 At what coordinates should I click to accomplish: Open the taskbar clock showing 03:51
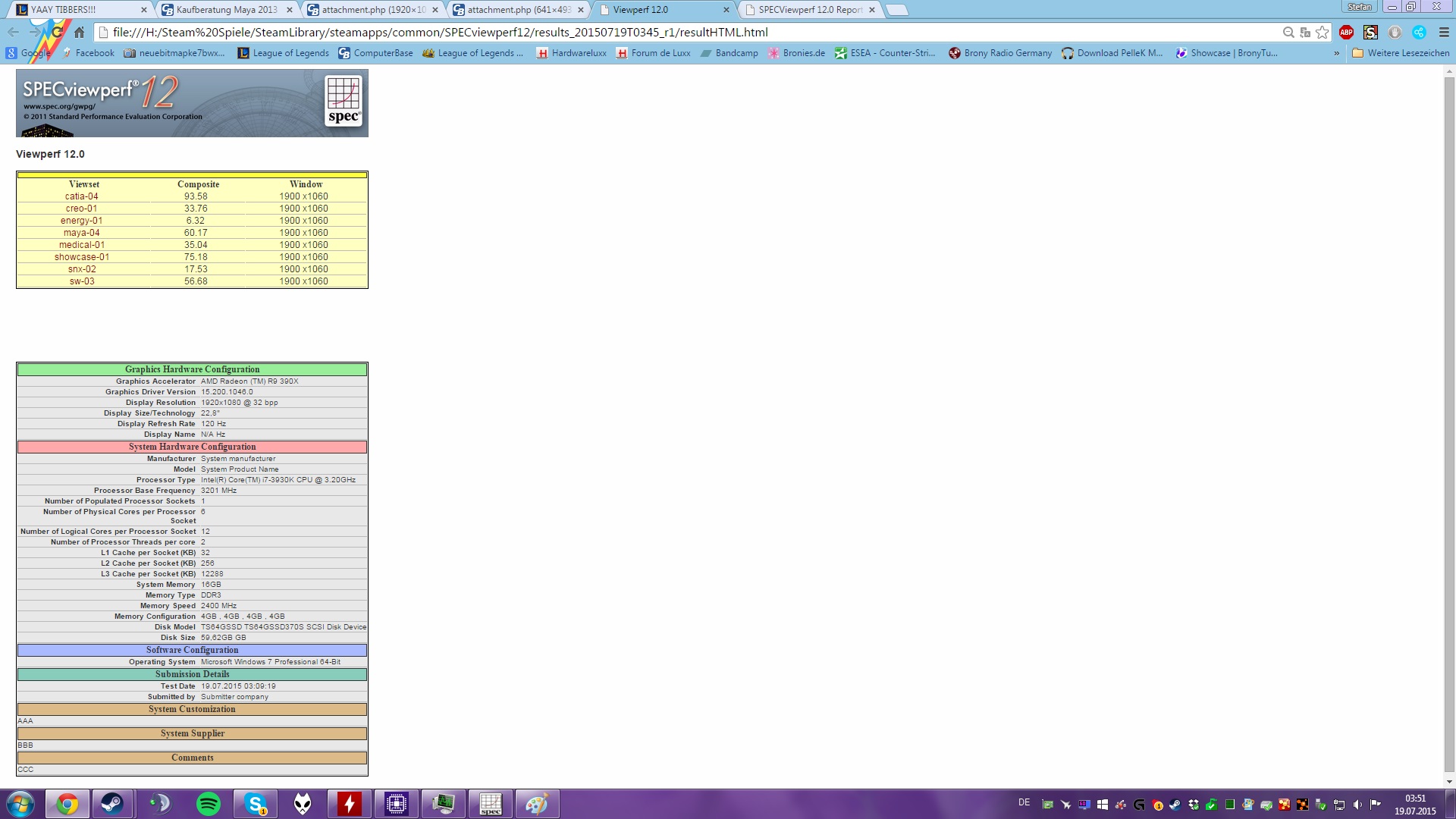(1415, 805)
